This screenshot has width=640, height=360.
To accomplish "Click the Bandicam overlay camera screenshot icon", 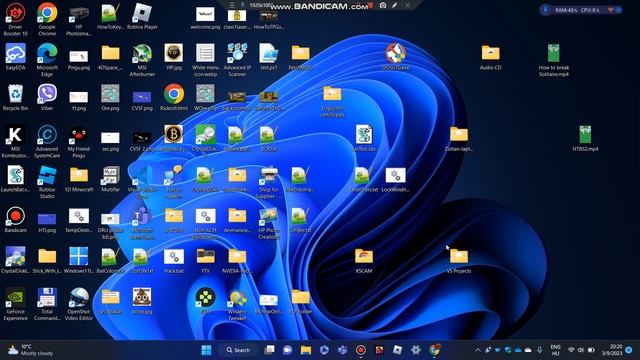I will 383,5.
